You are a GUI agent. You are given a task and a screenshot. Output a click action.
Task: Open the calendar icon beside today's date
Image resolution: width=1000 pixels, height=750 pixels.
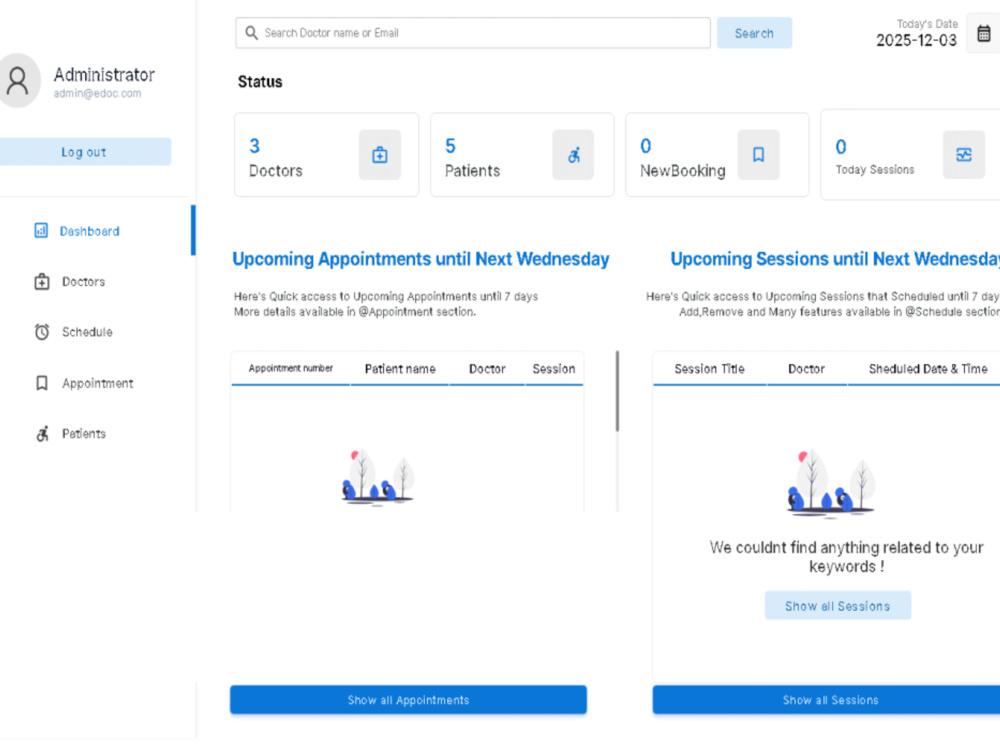983,33
